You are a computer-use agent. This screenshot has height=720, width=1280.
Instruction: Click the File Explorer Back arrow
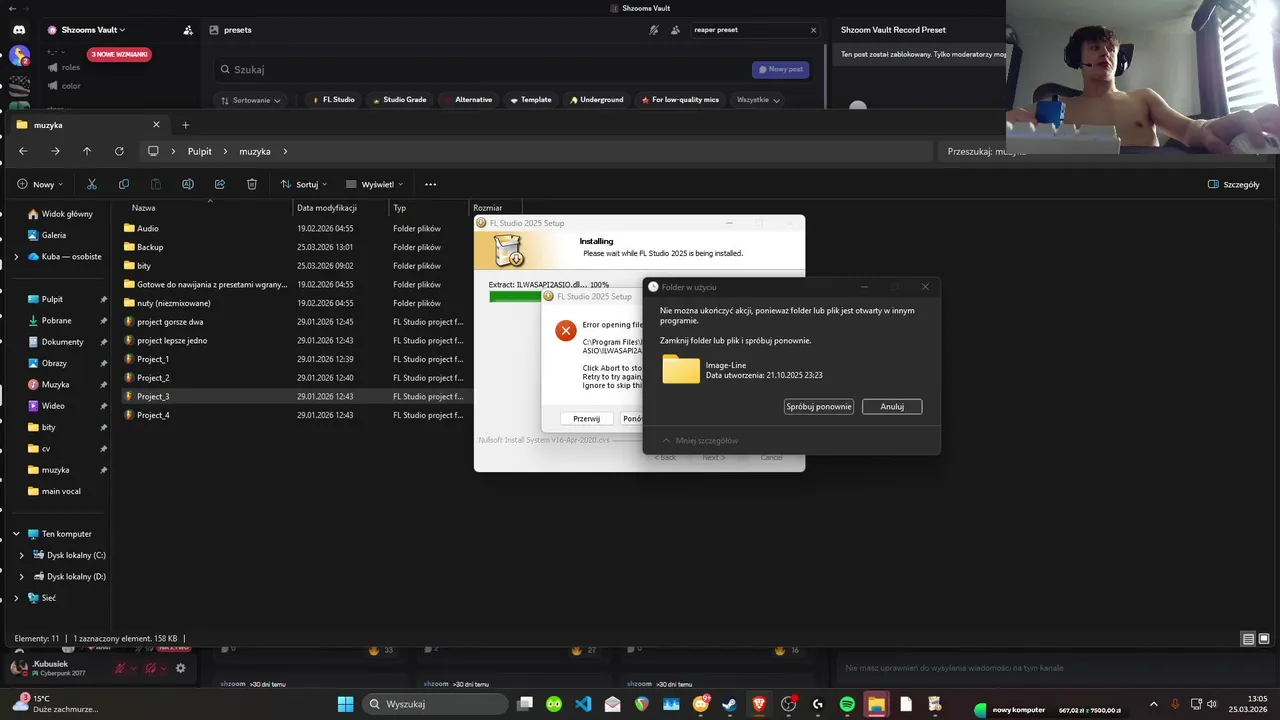pos(23,151)
